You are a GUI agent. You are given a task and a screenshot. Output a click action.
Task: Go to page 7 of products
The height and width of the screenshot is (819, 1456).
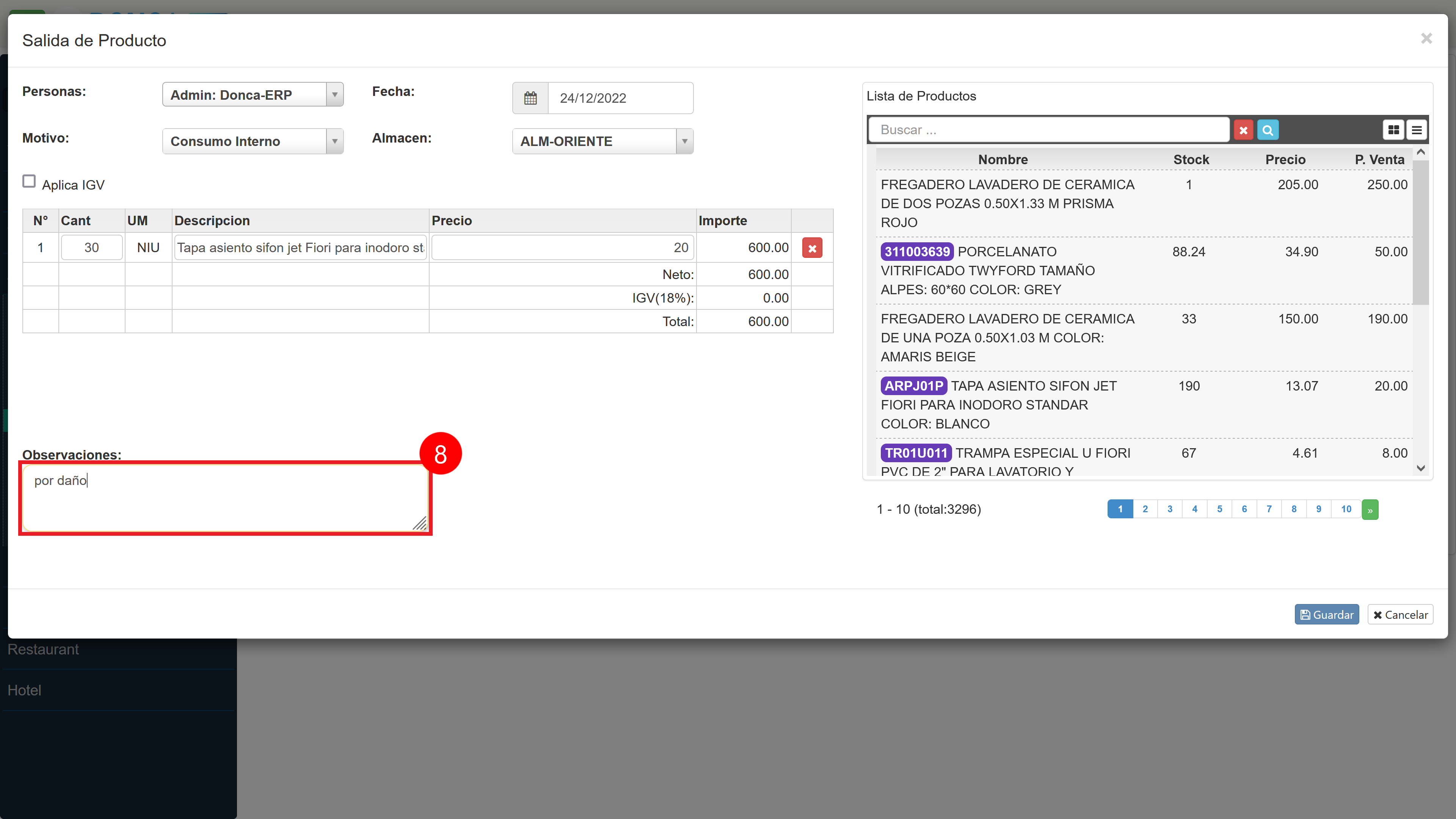click(x=1269, y=509)
